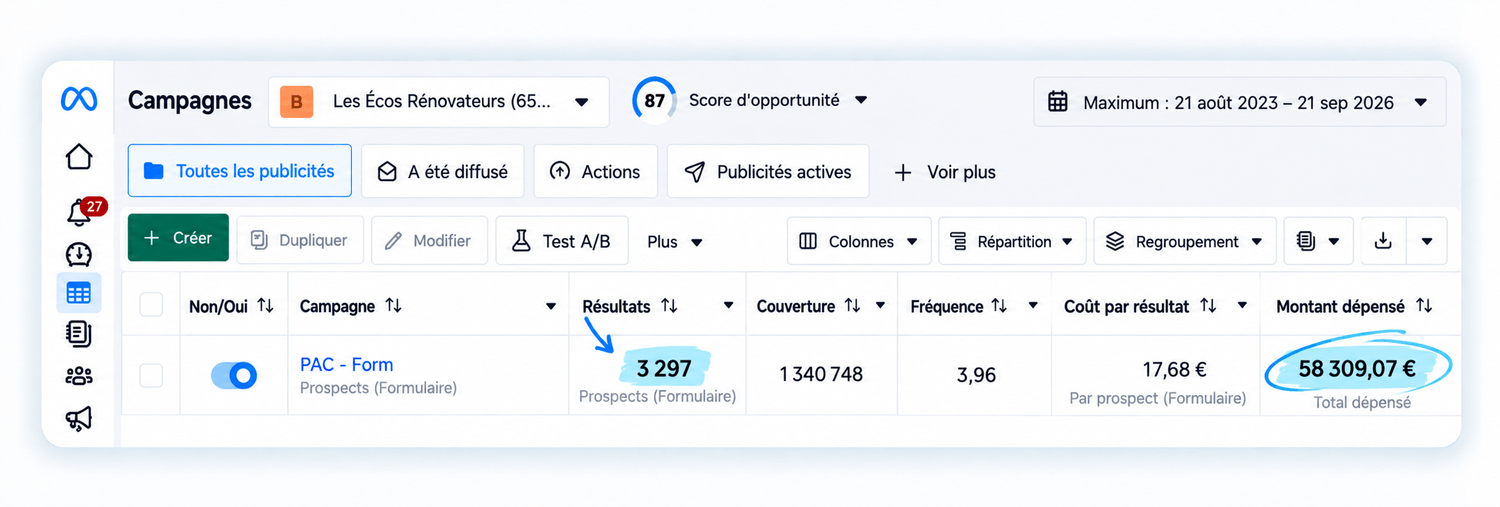Click Total dépensé label
The height and width of the screenshot is (507, 1500).
1362,402
